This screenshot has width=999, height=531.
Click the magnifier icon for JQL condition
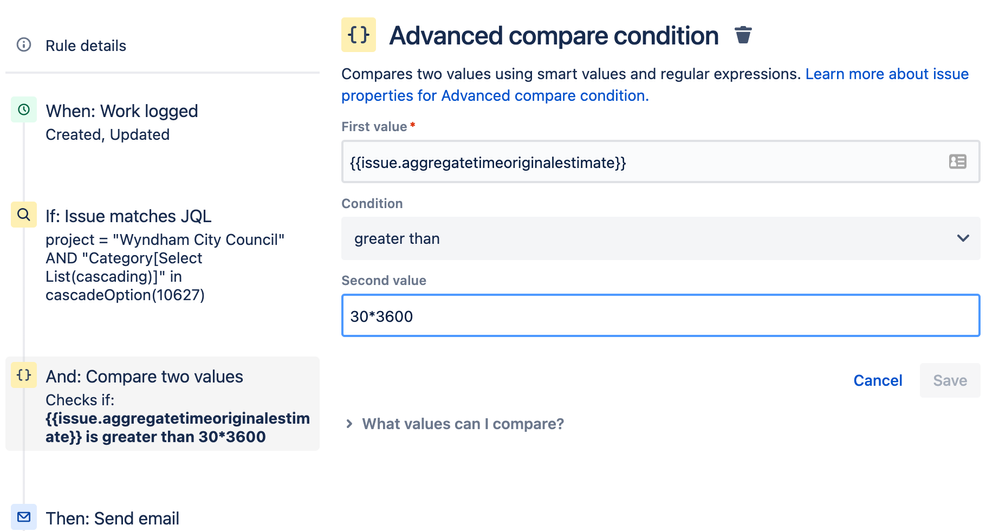(x=24, y=215)
